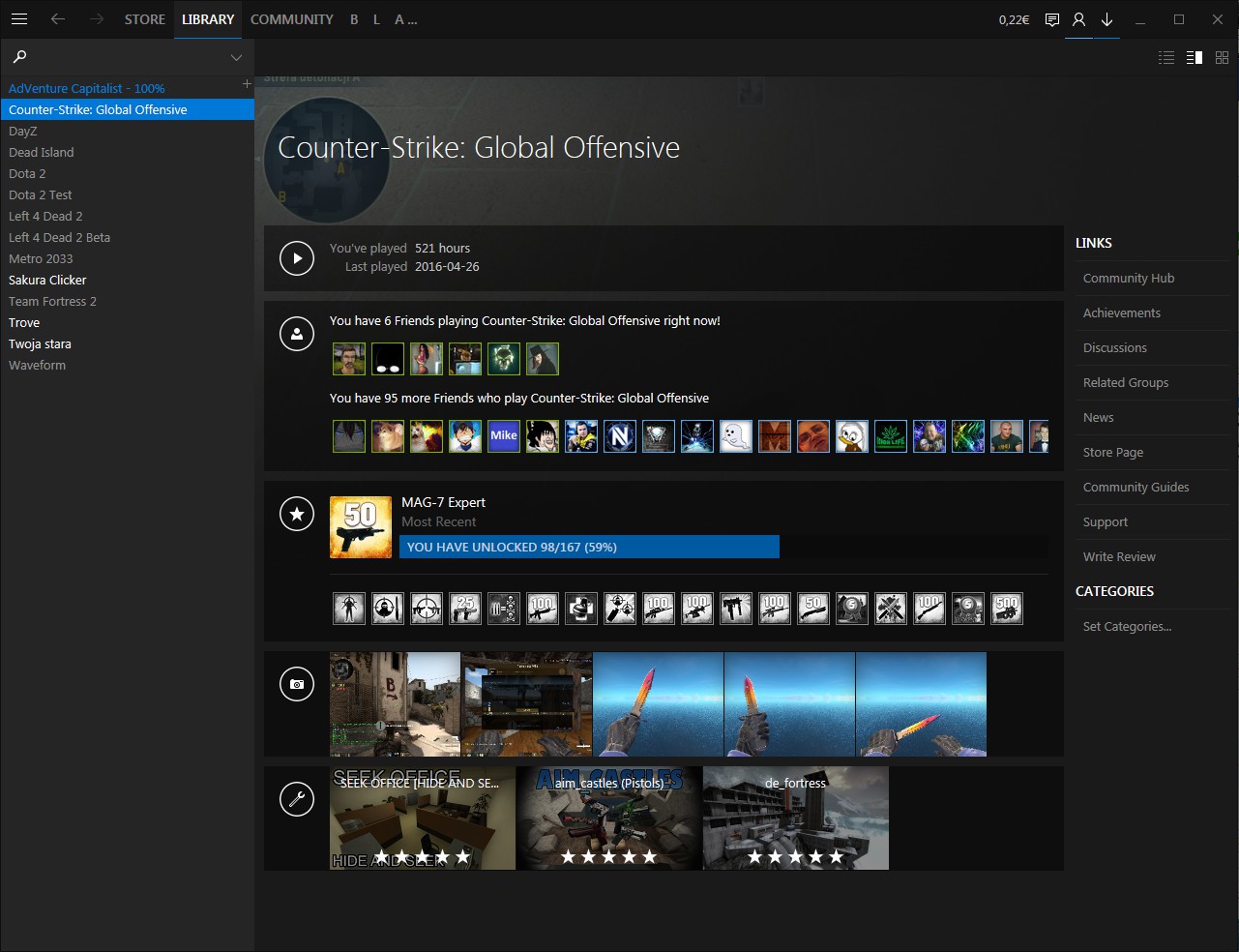
Task: Open the 0,22€ wallet balance
Action: click(1014, 19)
